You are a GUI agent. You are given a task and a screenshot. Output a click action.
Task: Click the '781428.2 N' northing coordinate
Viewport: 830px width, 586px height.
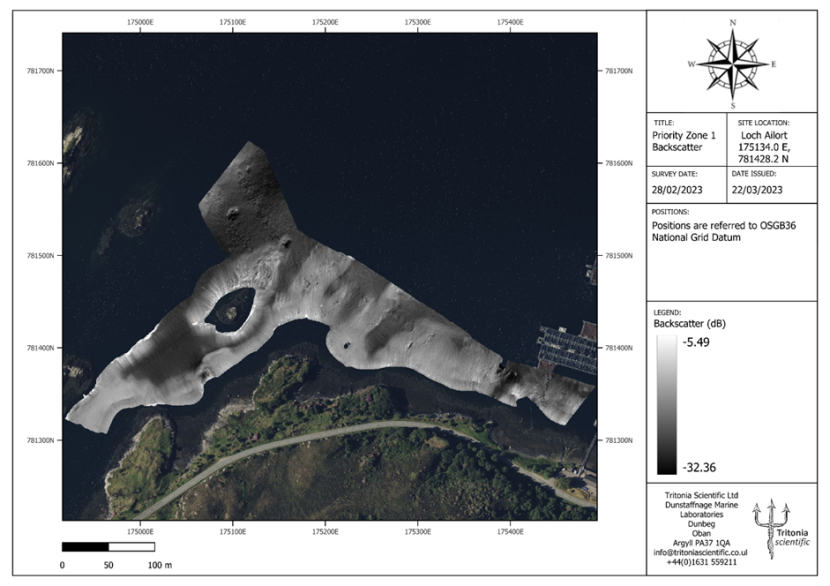coord(763,159)
